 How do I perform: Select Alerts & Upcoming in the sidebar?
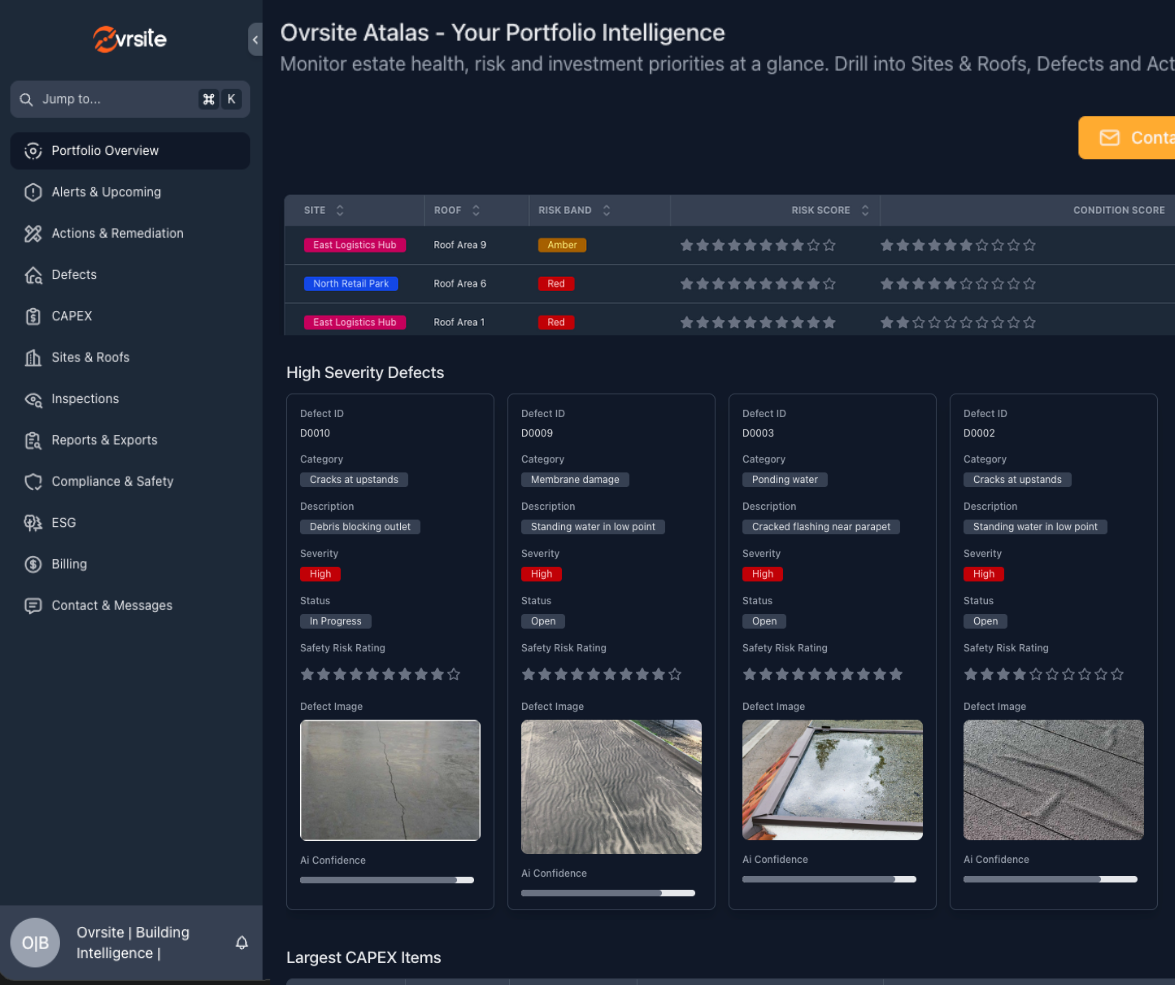(31, 192)
